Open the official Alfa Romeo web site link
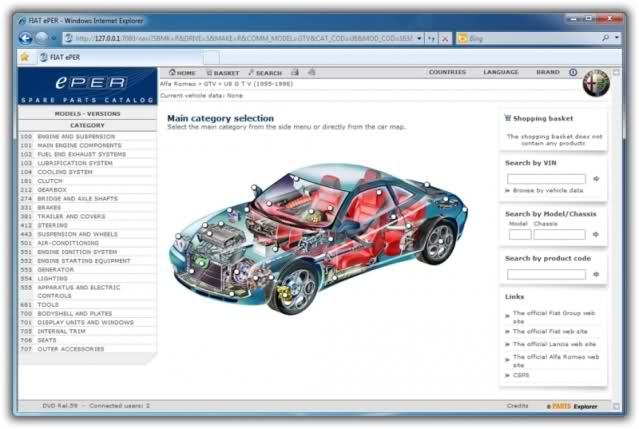The image size is (639, 429). [555, 361]
